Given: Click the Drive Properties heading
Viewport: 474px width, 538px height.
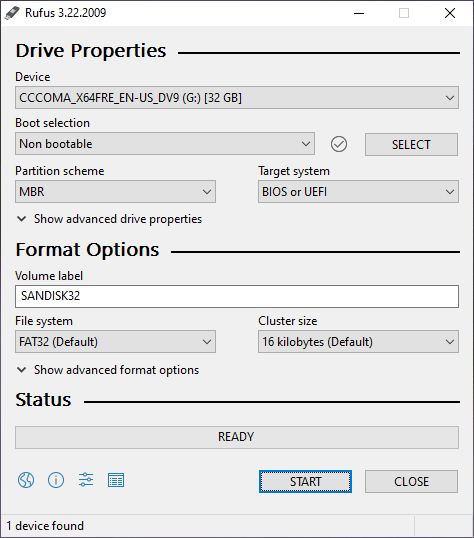Looking at the screenshot, I should click(91, 51).
